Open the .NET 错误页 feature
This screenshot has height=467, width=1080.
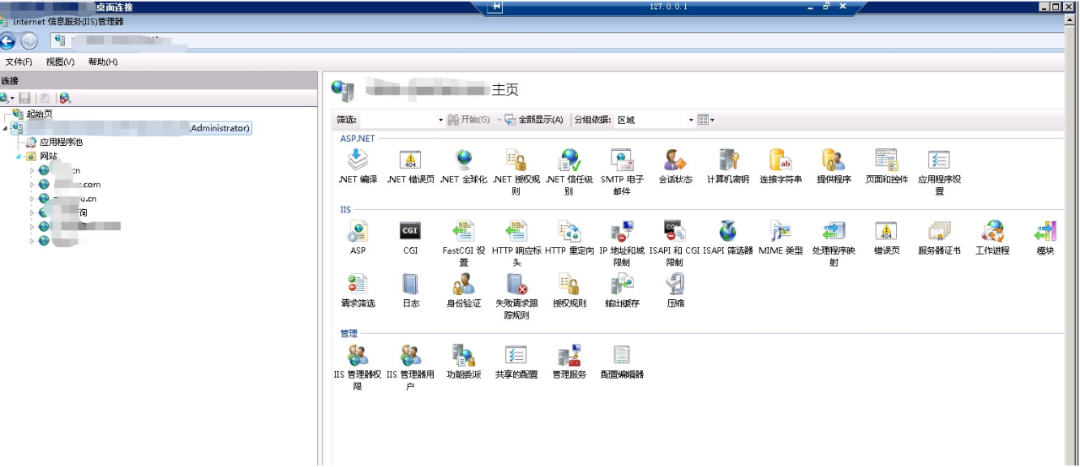click(410, 167)
